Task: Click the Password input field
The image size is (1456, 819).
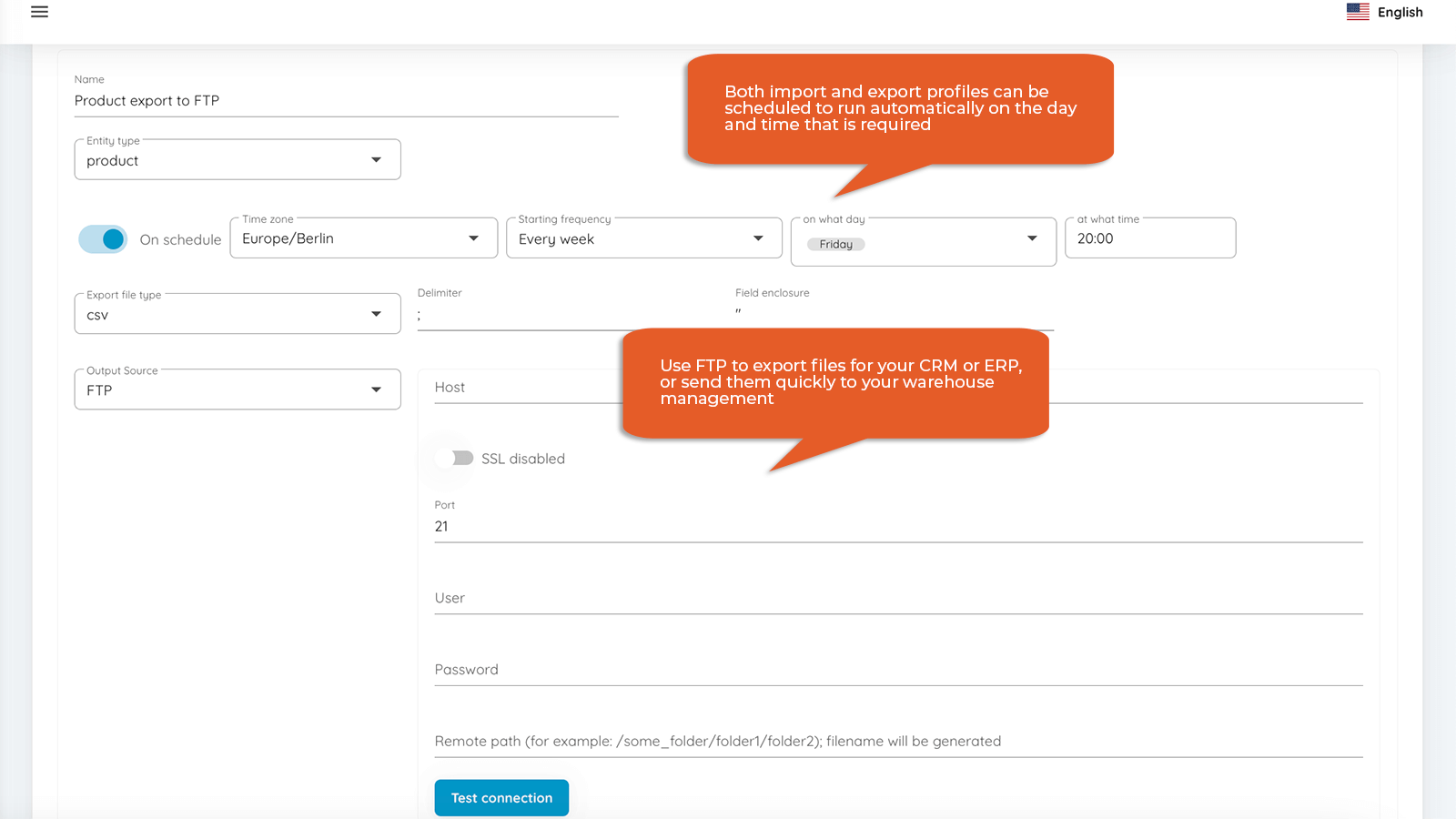Action: tap(897, 670)
